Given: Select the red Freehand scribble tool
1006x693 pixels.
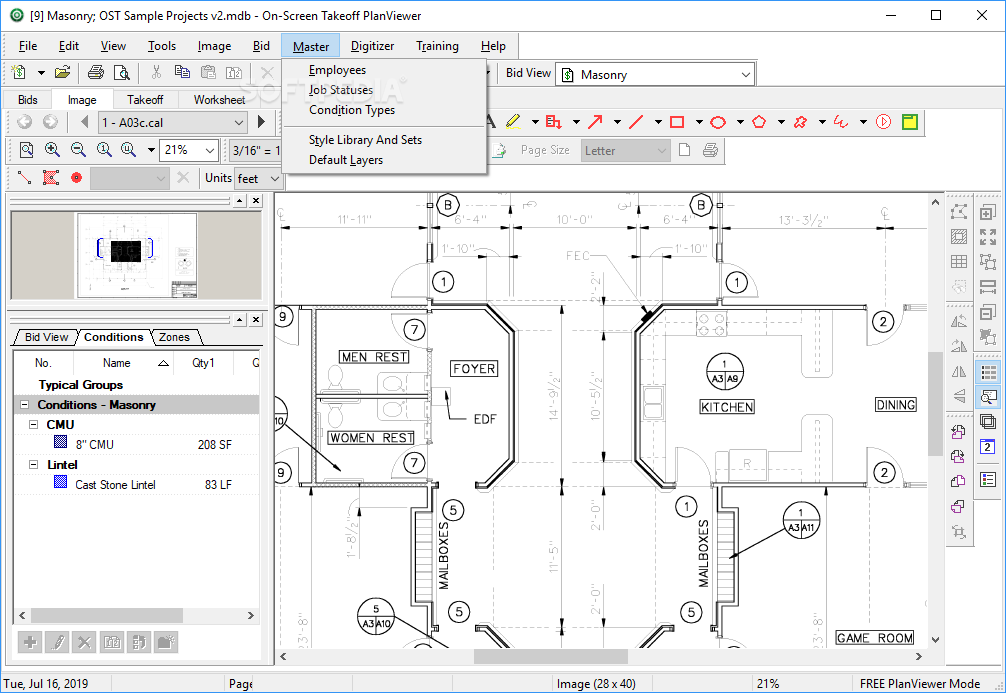Looking at the screenshot, I should (840, 121).
